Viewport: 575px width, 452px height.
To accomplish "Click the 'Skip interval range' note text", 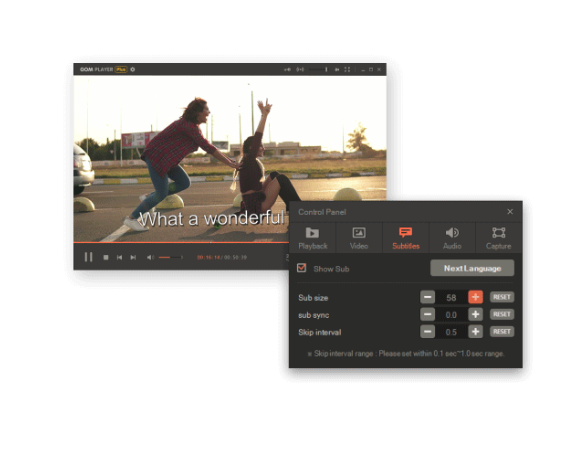I will (406, 353).
